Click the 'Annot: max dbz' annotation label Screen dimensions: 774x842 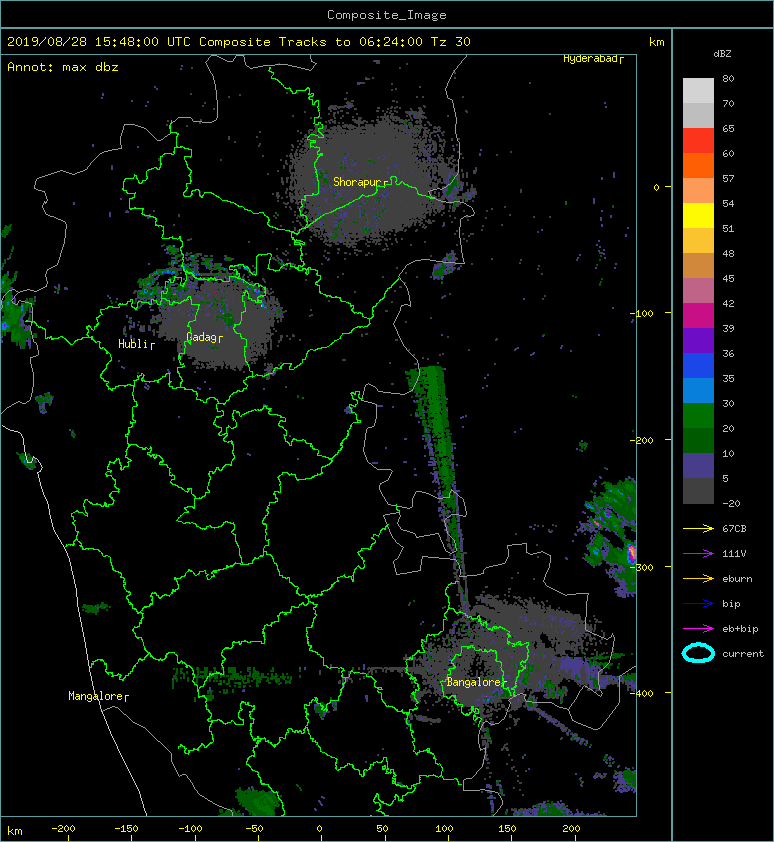coord(63,67)
